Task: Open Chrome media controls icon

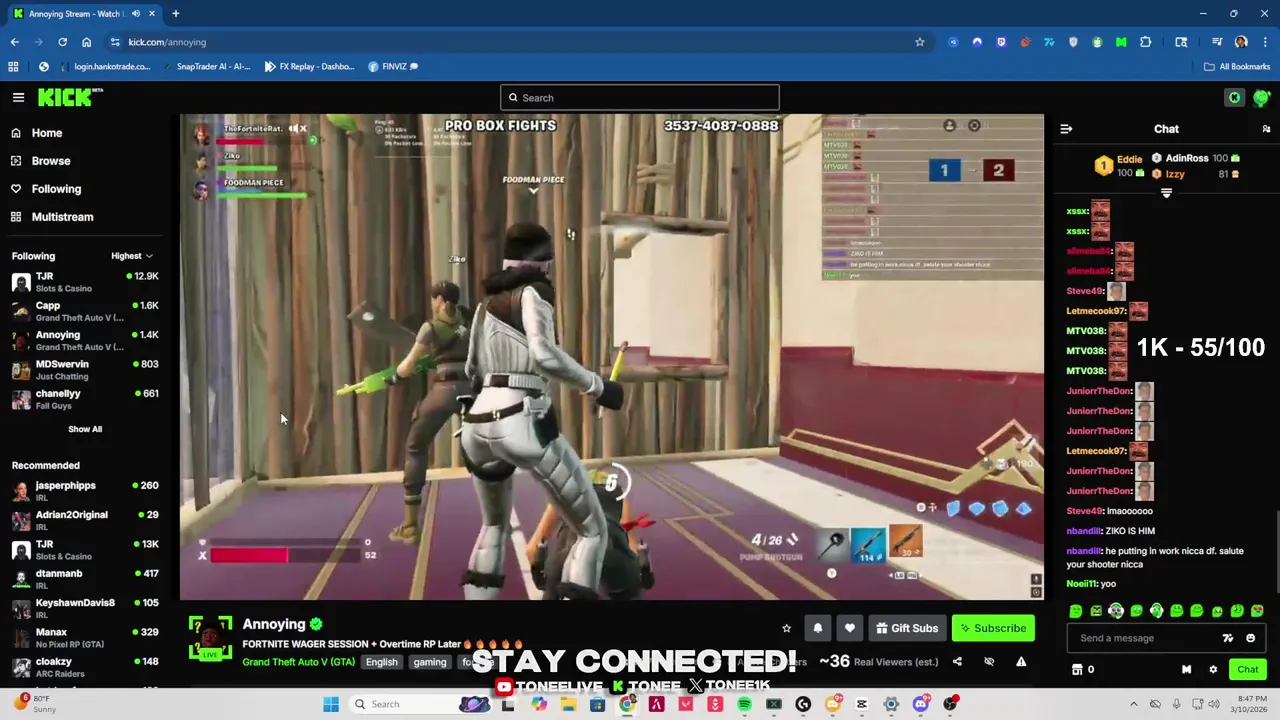Action: click(1217, 42)
